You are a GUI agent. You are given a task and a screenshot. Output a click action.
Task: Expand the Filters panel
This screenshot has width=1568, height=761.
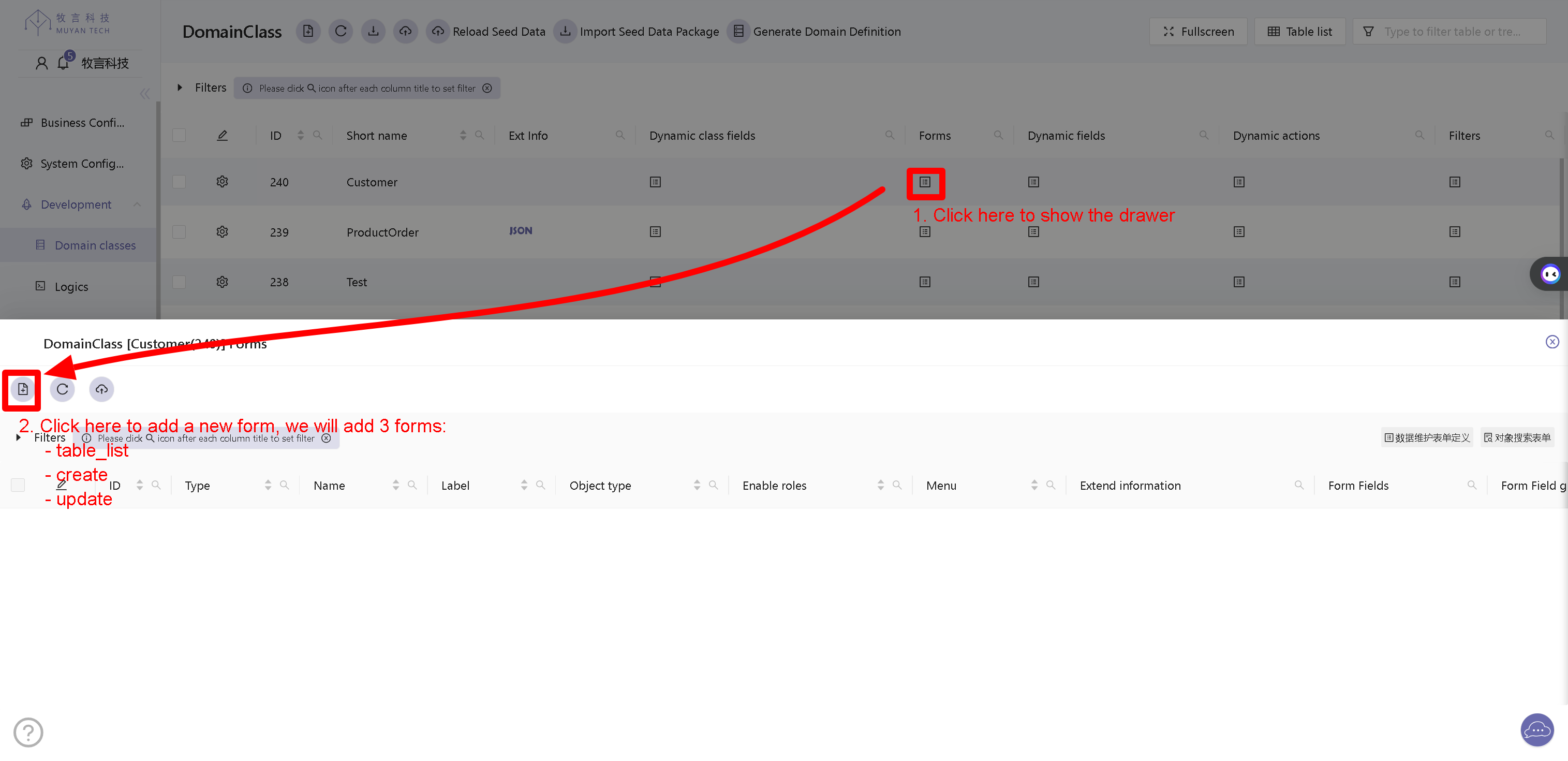coord(180,87)
